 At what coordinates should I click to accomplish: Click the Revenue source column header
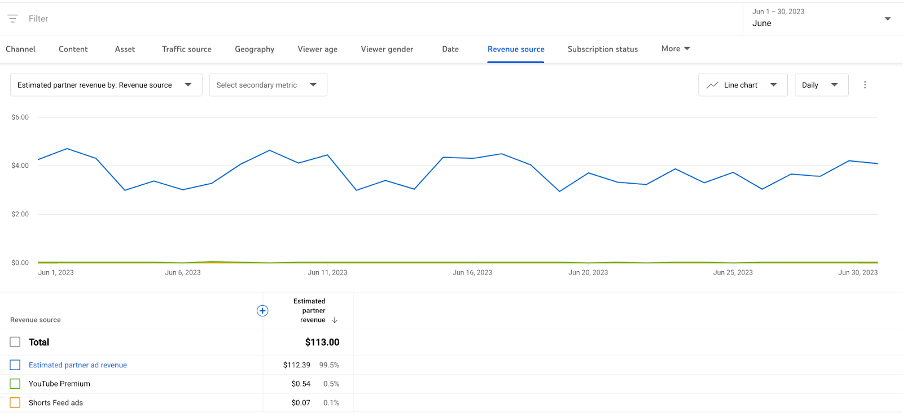tap(35, 320)
